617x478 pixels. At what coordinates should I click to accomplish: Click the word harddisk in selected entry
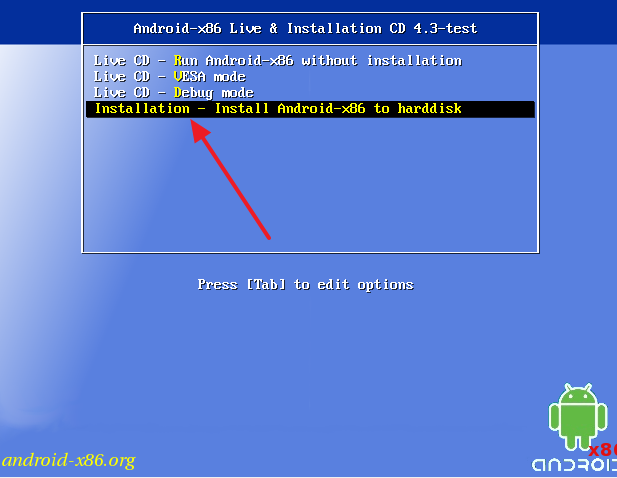coord(429,109)
